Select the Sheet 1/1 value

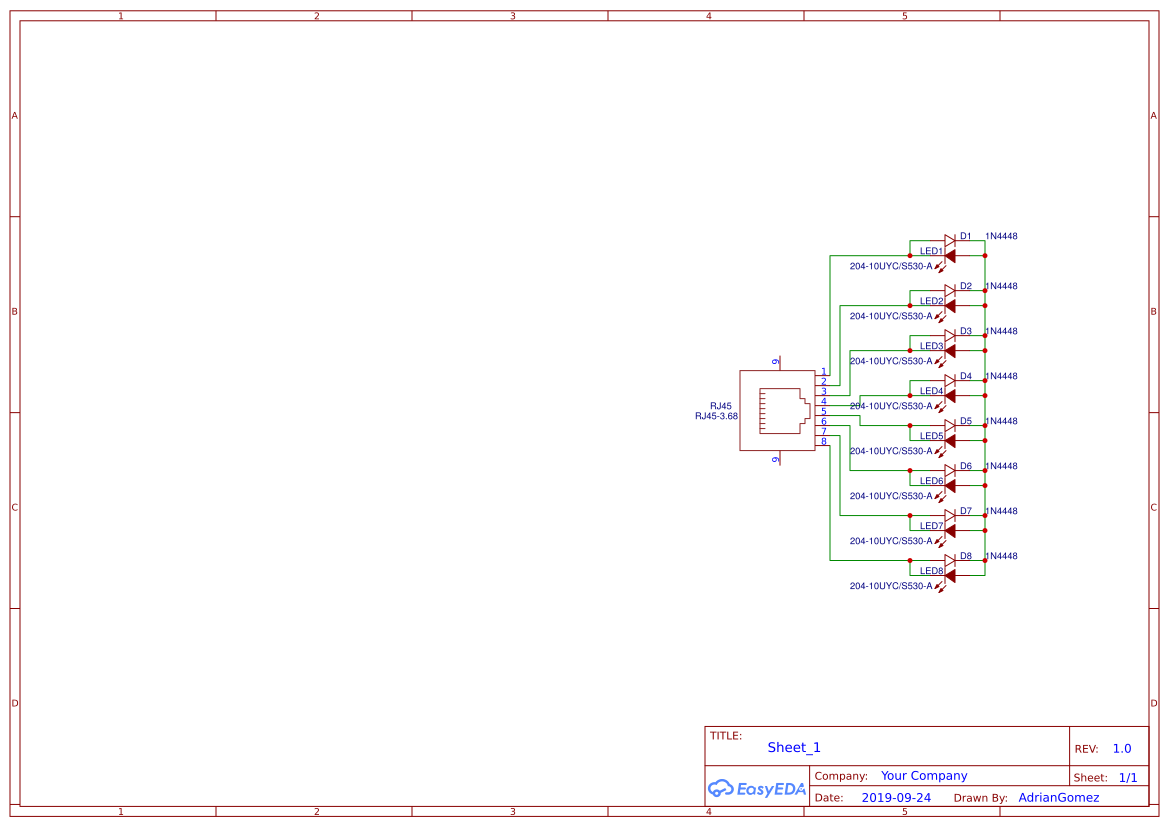pyautogui.click(x=1129, y=777)
